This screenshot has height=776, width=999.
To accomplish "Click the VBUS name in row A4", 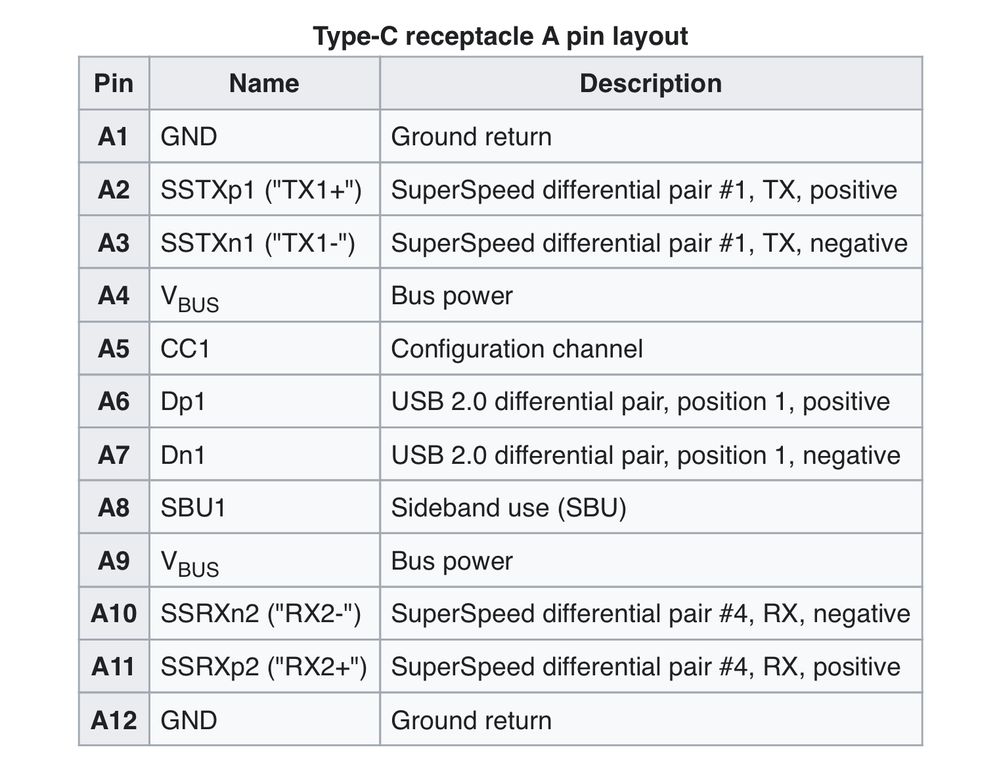I will 190,298.
